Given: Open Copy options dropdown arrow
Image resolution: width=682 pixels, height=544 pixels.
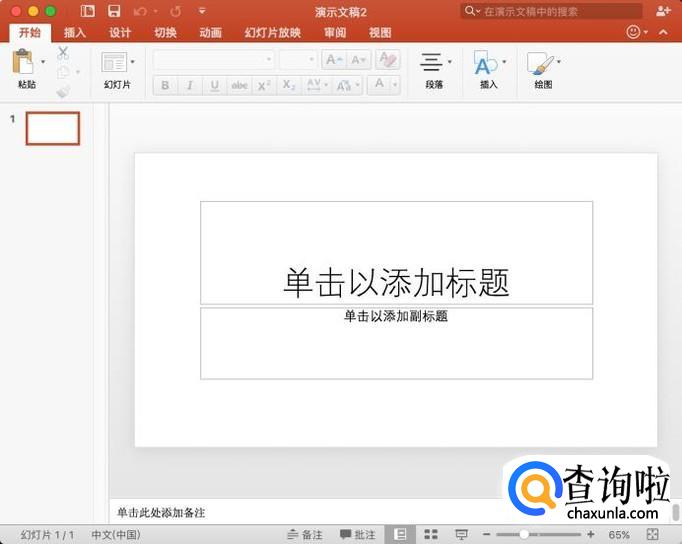Looking at the screenshot, I should (78, 72).
